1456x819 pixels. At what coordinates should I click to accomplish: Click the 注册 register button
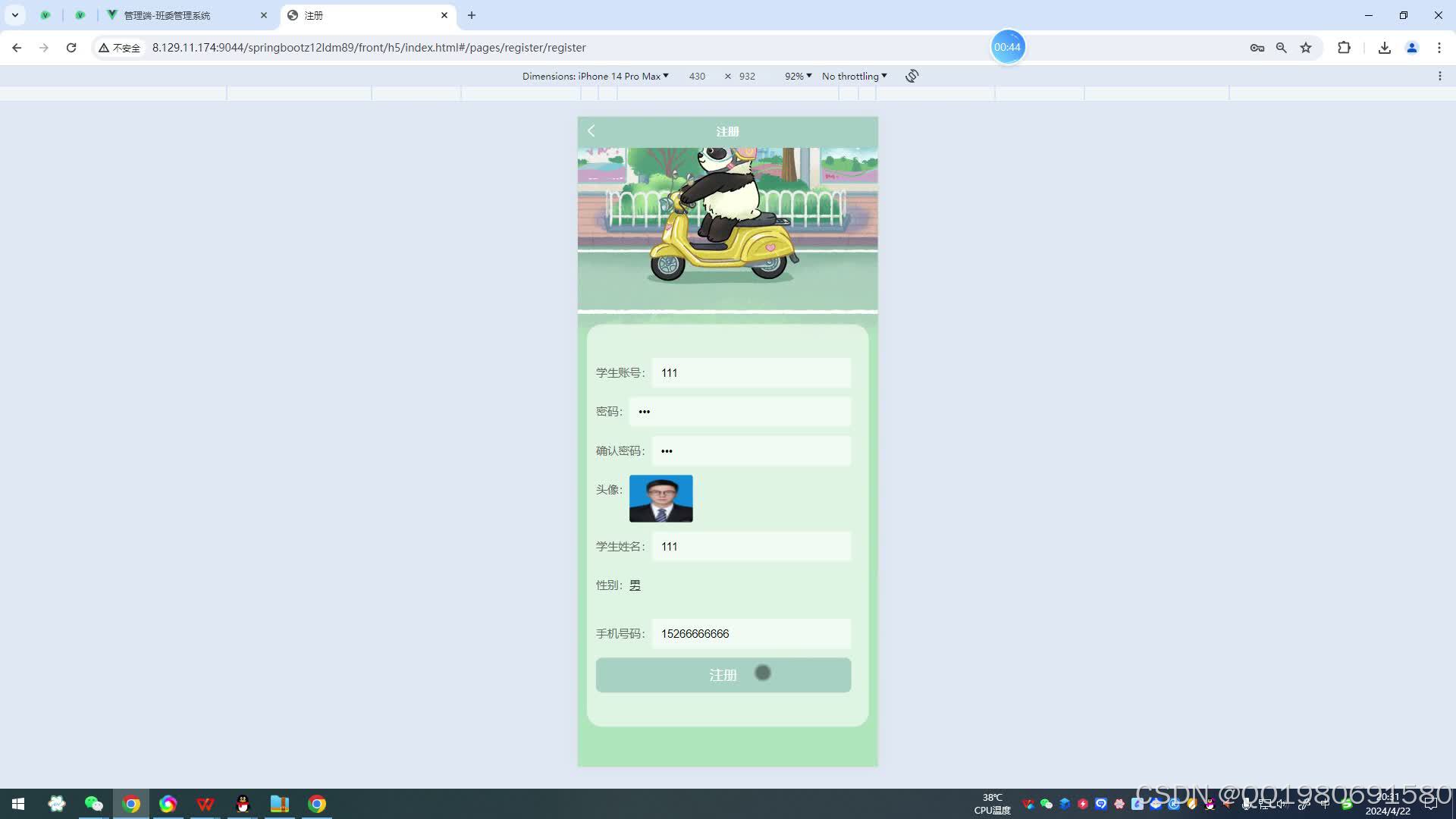click(723, 675)
